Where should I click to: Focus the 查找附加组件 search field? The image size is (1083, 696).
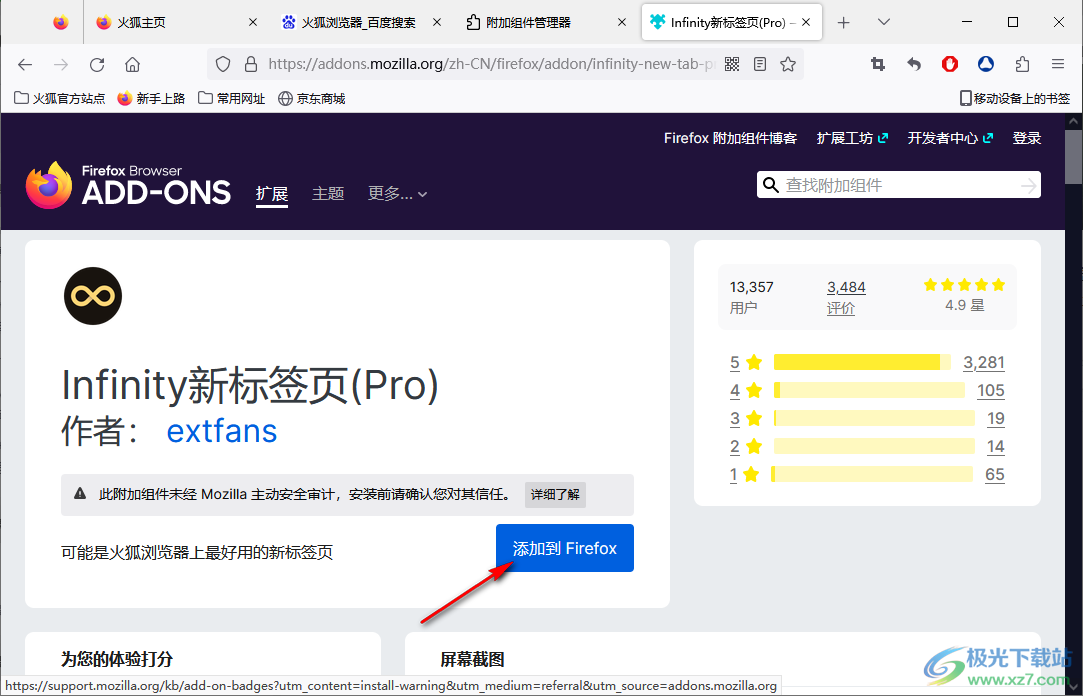point(899,185)
